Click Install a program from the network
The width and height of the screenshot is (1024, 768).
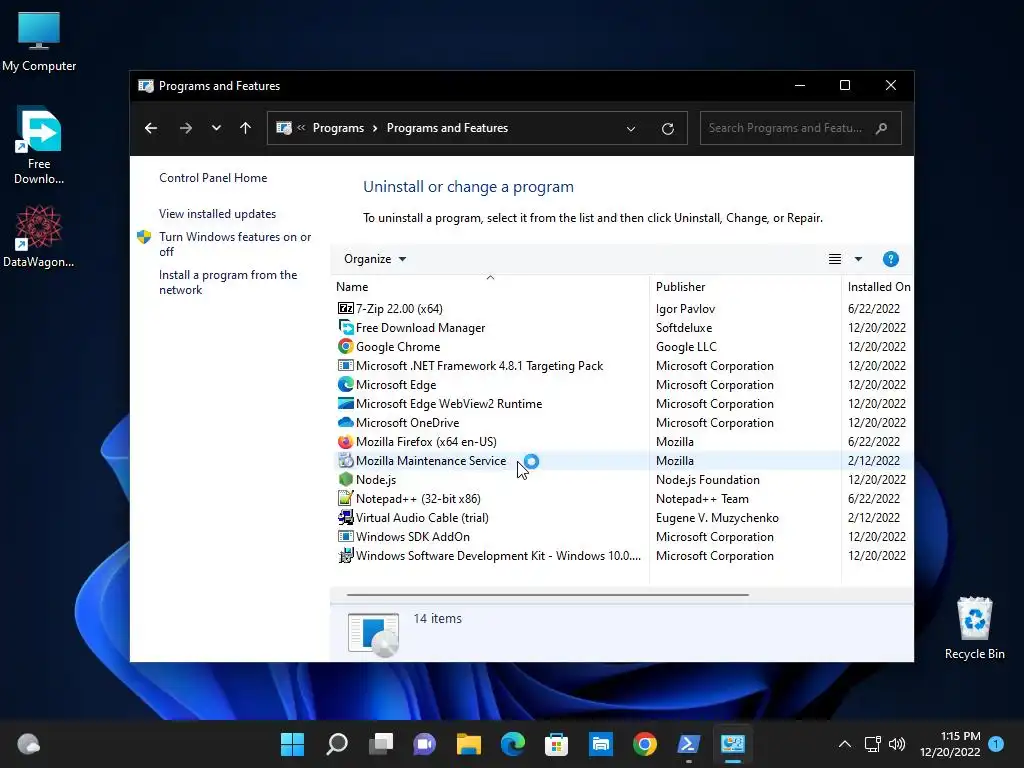tap(228, 282)
